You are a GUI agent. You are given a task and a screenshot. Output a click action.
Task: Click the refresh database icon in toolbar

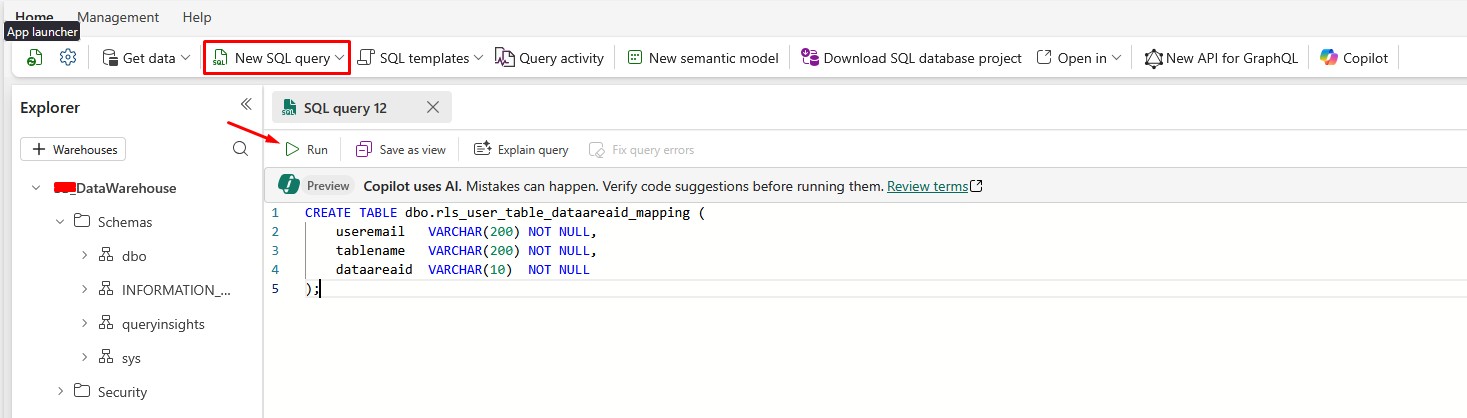35,58
